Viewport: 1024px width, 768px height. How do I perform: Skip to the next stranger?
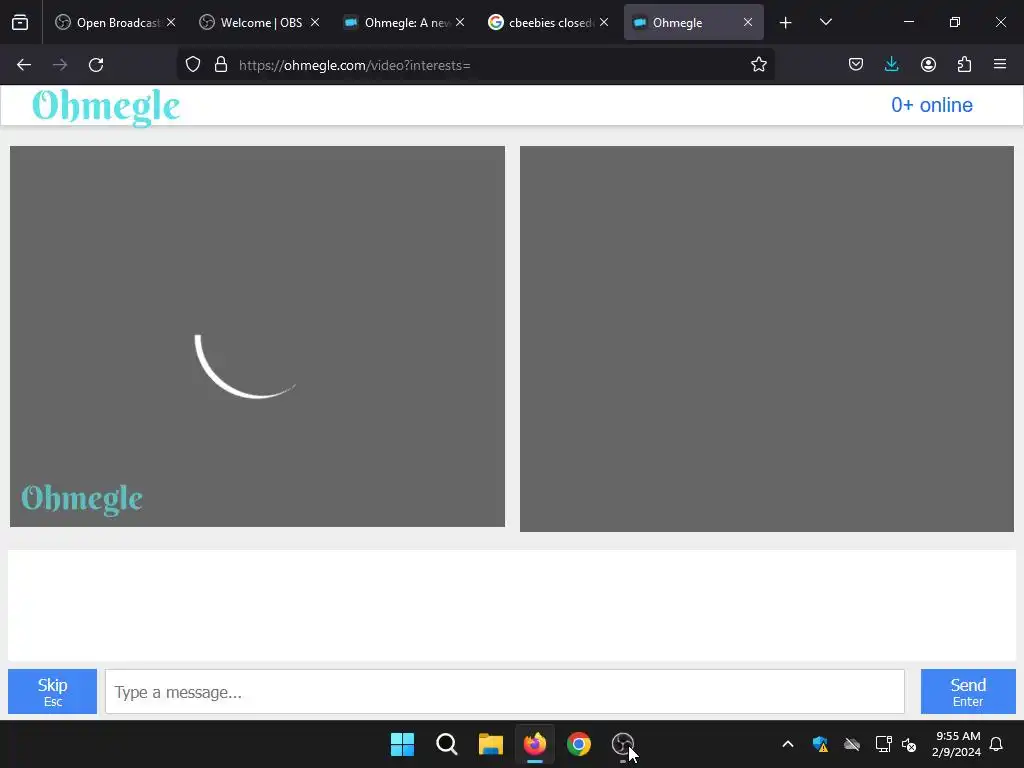[52, 692]
